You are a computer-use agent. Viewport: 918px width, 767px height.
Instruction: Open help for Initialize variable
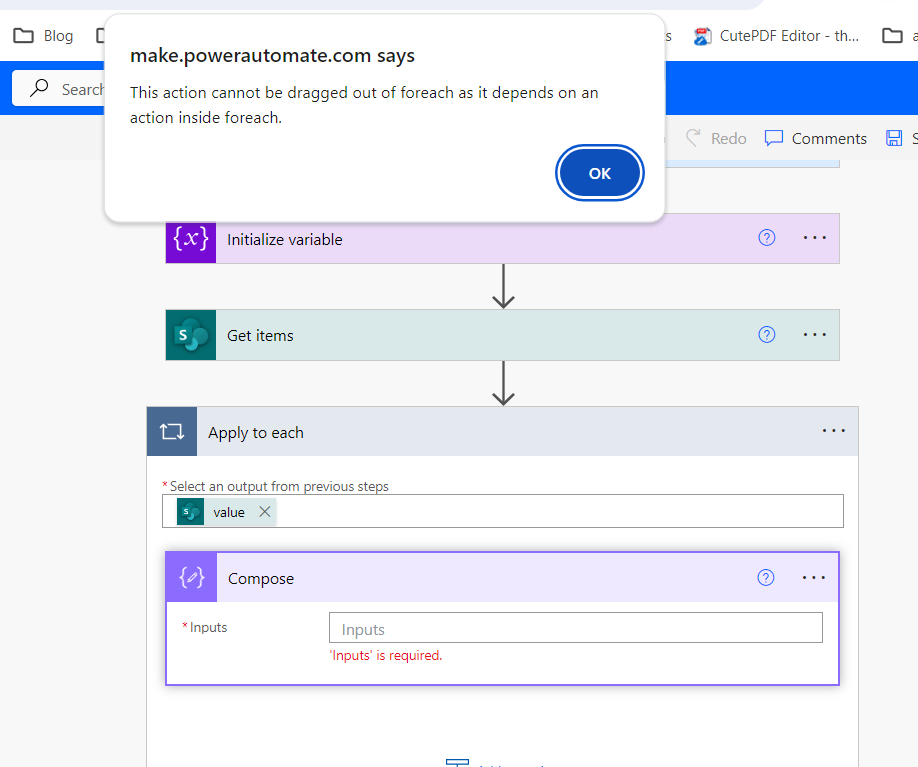(767, 238)
